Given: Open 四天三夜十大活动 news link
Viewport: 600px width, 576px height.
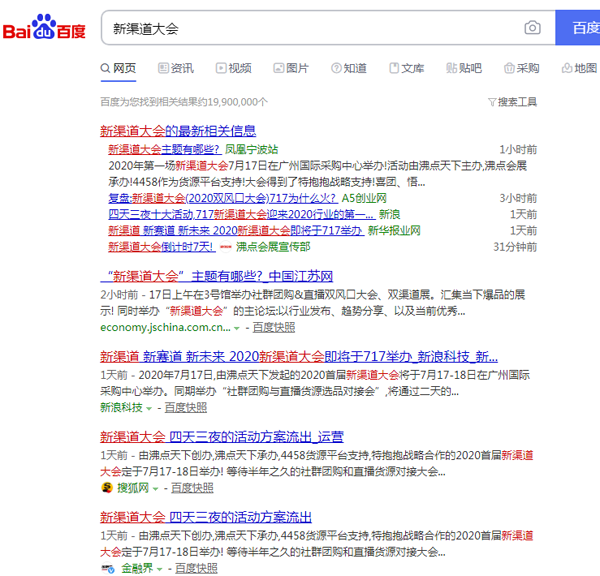Looking at the screenshot, I should [242, 214].
